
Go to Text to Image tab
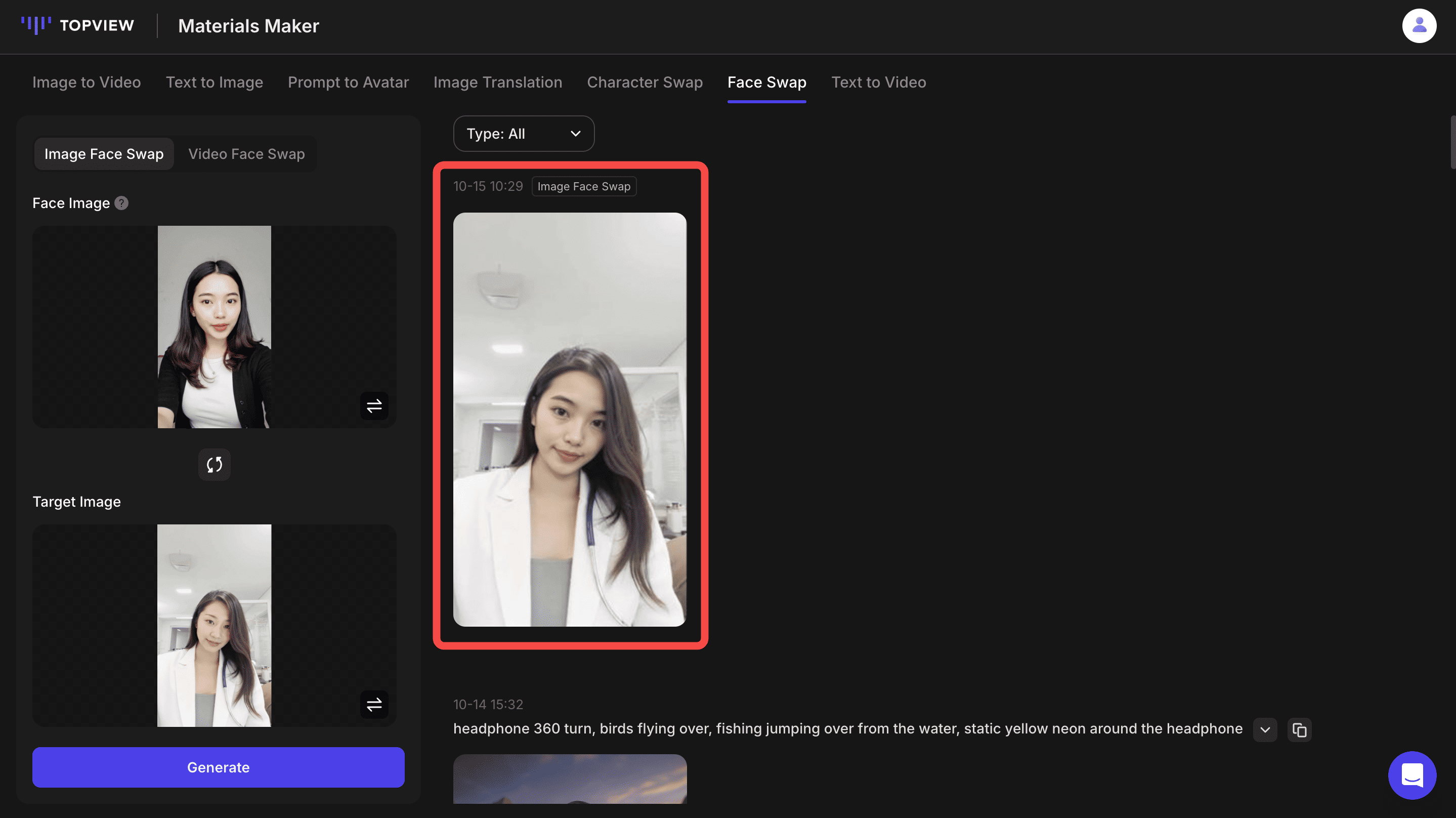click(214, 83)
